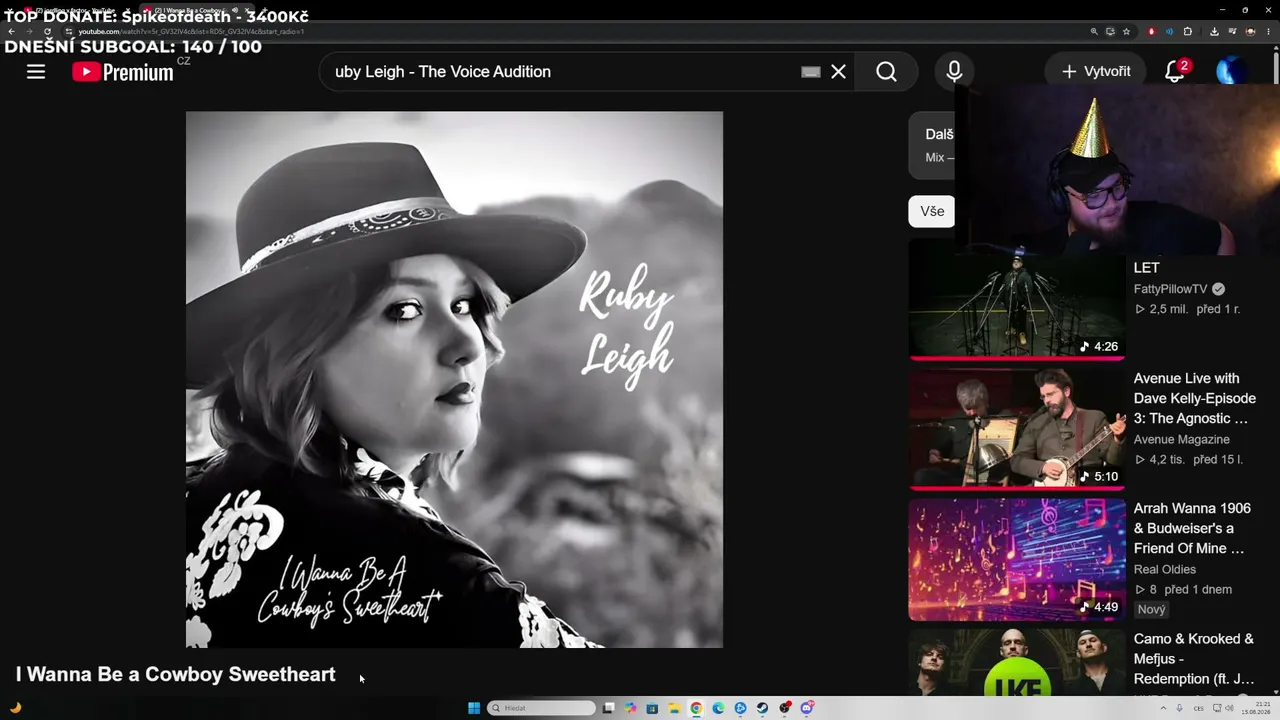
Task: Click the install app icon in address bar
Action: 1110,32
